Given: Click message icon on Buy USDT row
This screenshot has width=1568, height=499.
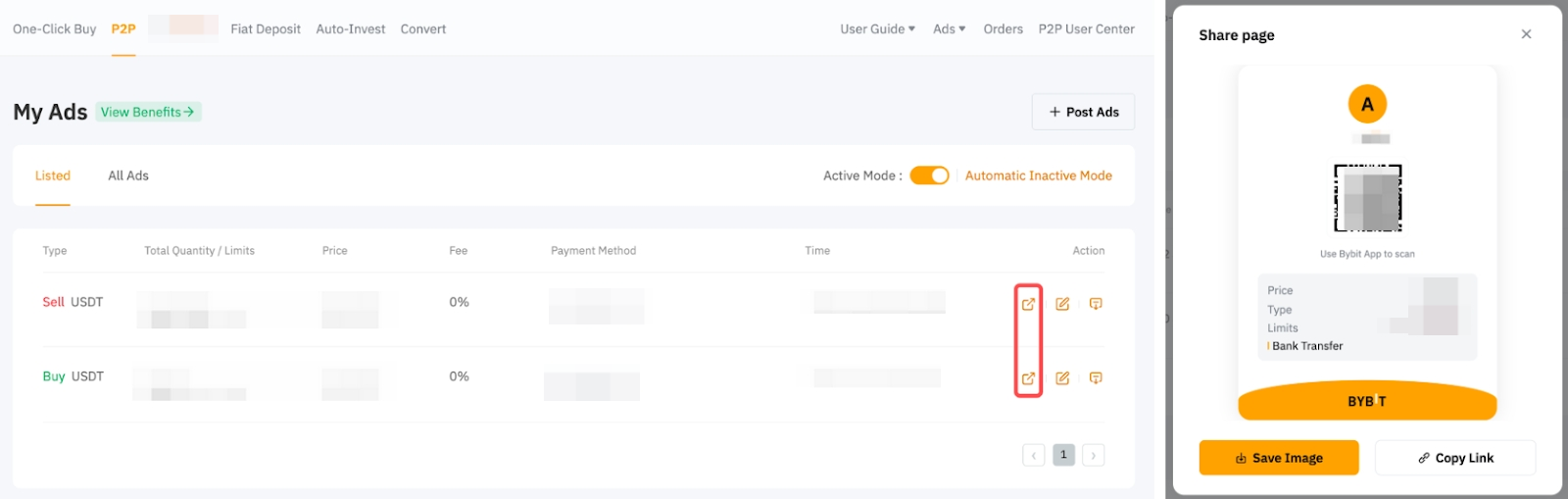Looking at the screenshot, I should (1096, 378).
